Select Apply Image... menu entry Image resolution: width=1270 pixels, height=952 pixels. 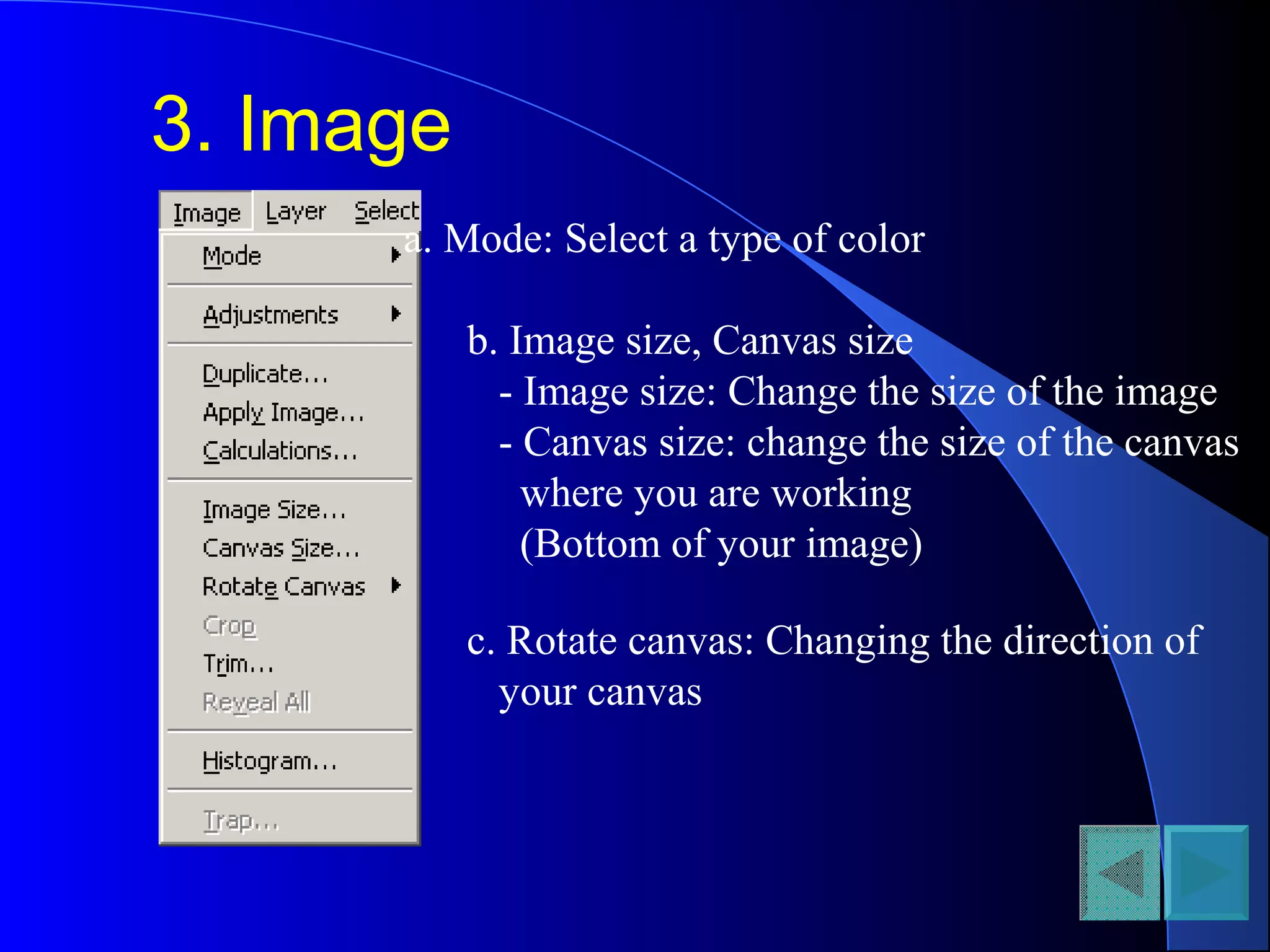pos(290,413)
